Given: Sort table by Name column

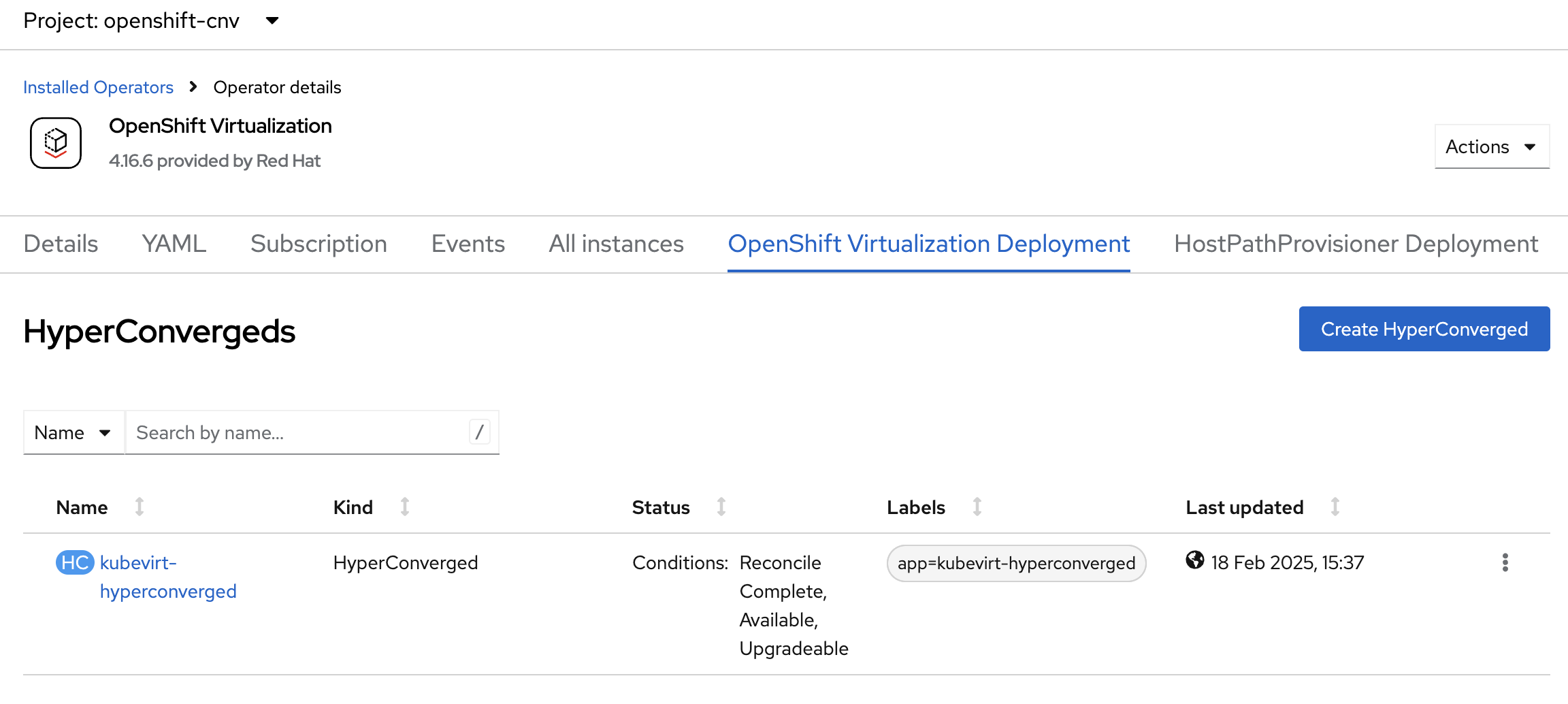Looking at the screenshot, I should (100, 507).
